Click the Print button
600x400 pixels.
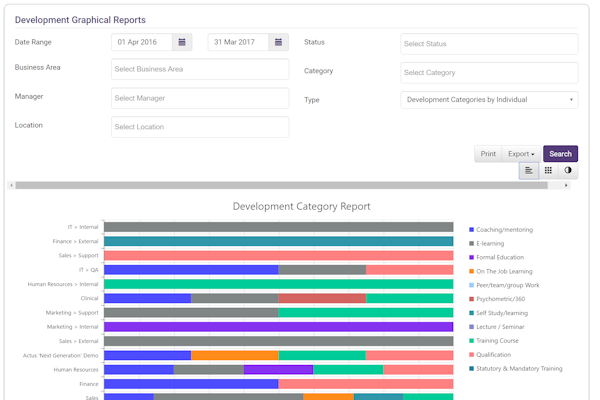point(487,154)
